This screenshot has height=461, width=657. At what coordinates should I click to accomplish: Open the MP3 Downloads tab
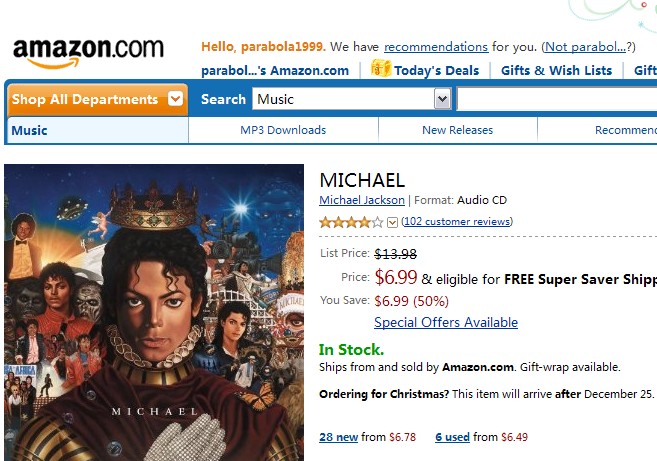coord(283,130)
